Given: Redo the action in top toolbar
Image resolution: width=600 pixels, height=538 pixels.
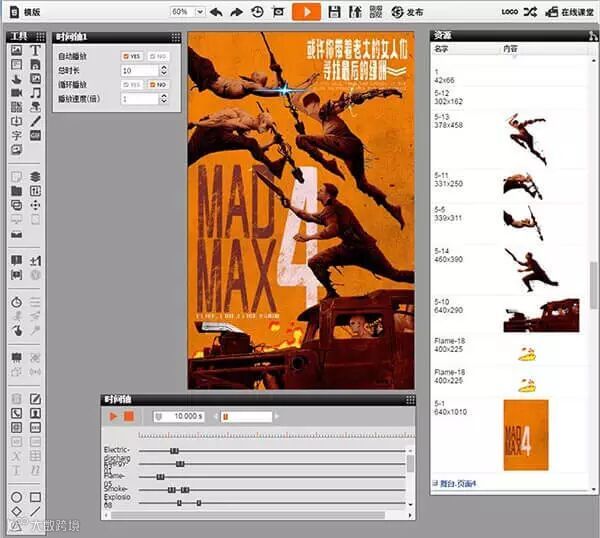Looking at the screenshot, I should pyautogui.click(x=237, y=12).
